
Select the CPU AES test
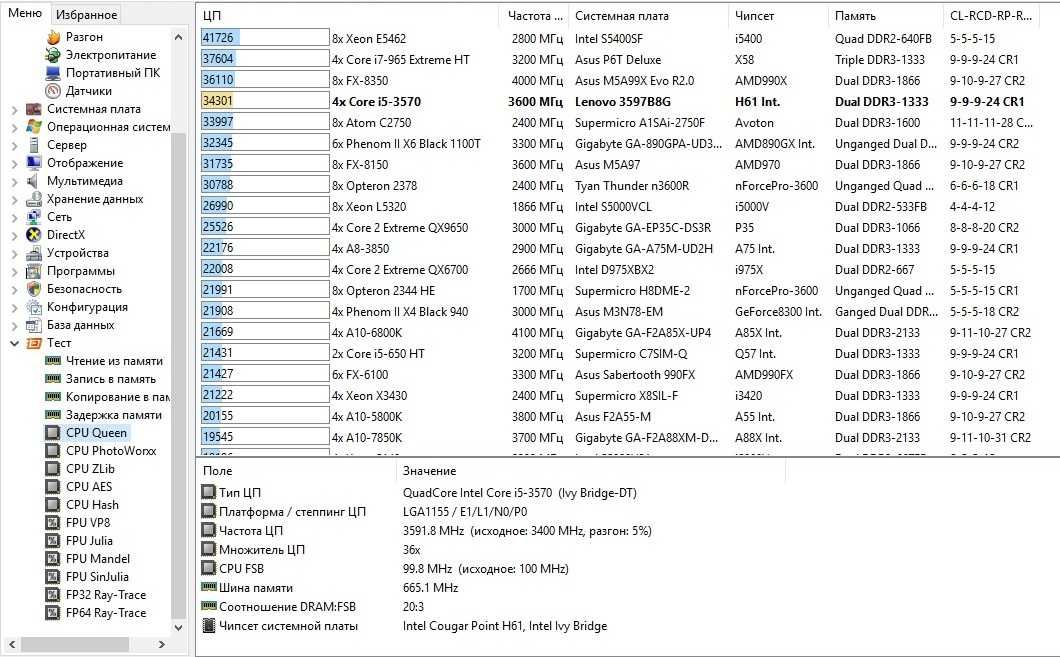(x=89, y=487)
